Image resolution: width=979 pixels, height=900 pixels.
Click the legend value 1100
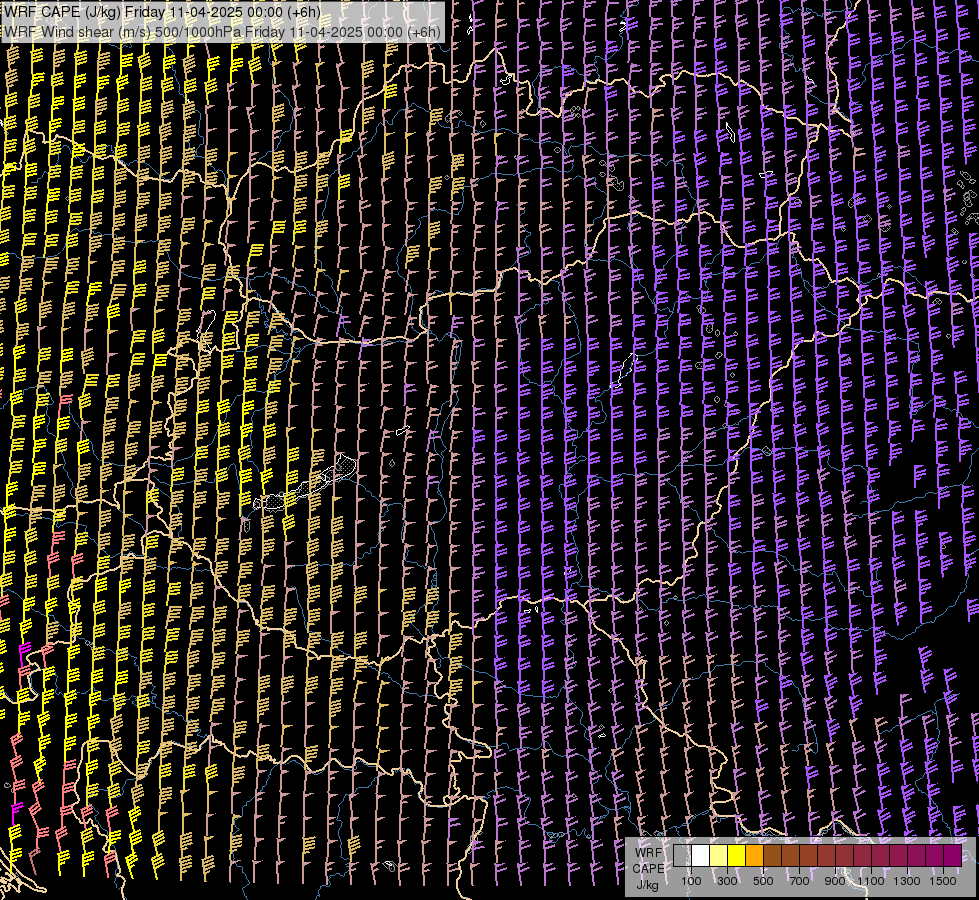(x=870, y=881)
